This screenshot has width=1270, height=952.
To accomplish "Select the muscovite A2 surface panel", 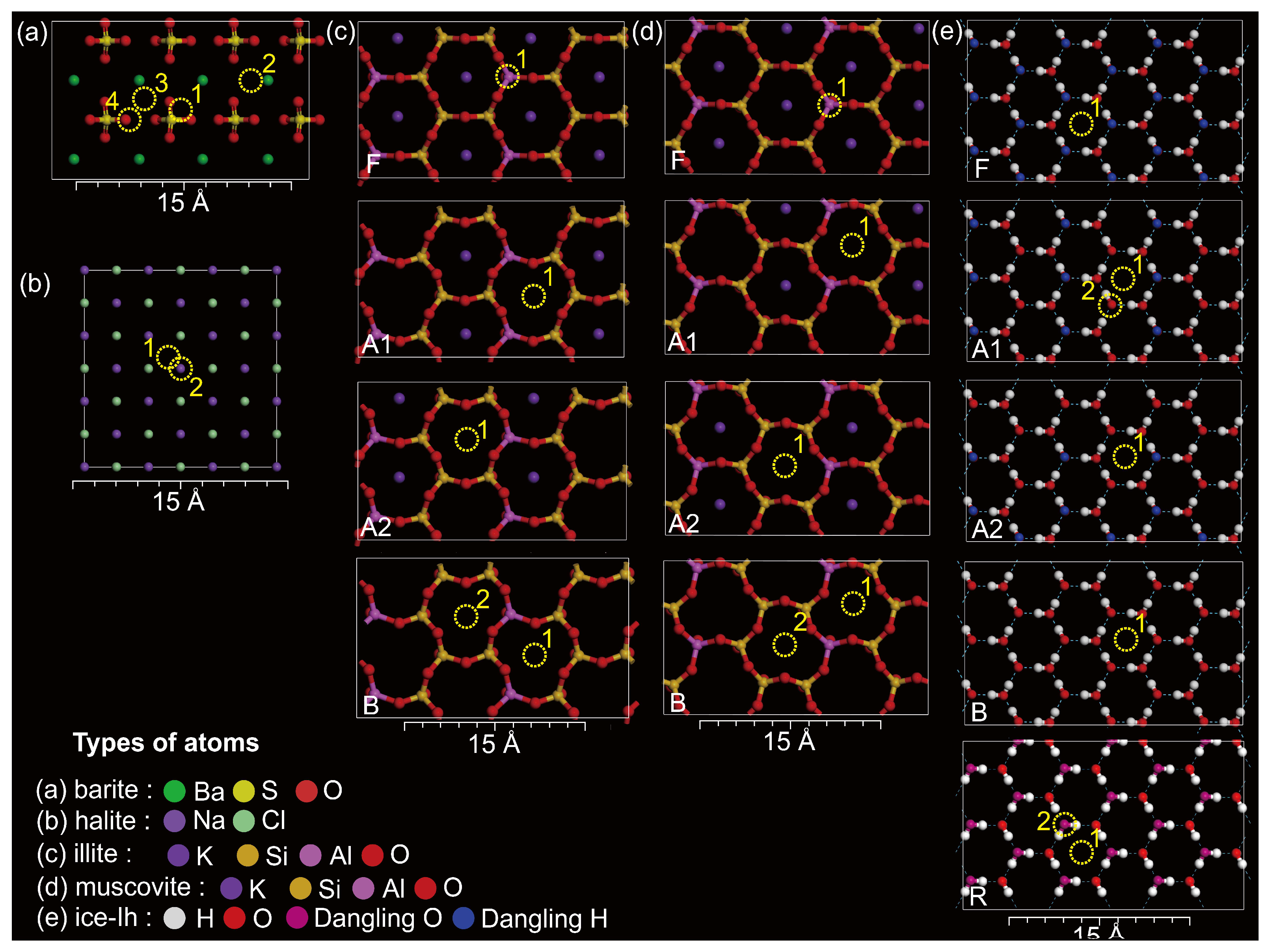I will point(797,458).
